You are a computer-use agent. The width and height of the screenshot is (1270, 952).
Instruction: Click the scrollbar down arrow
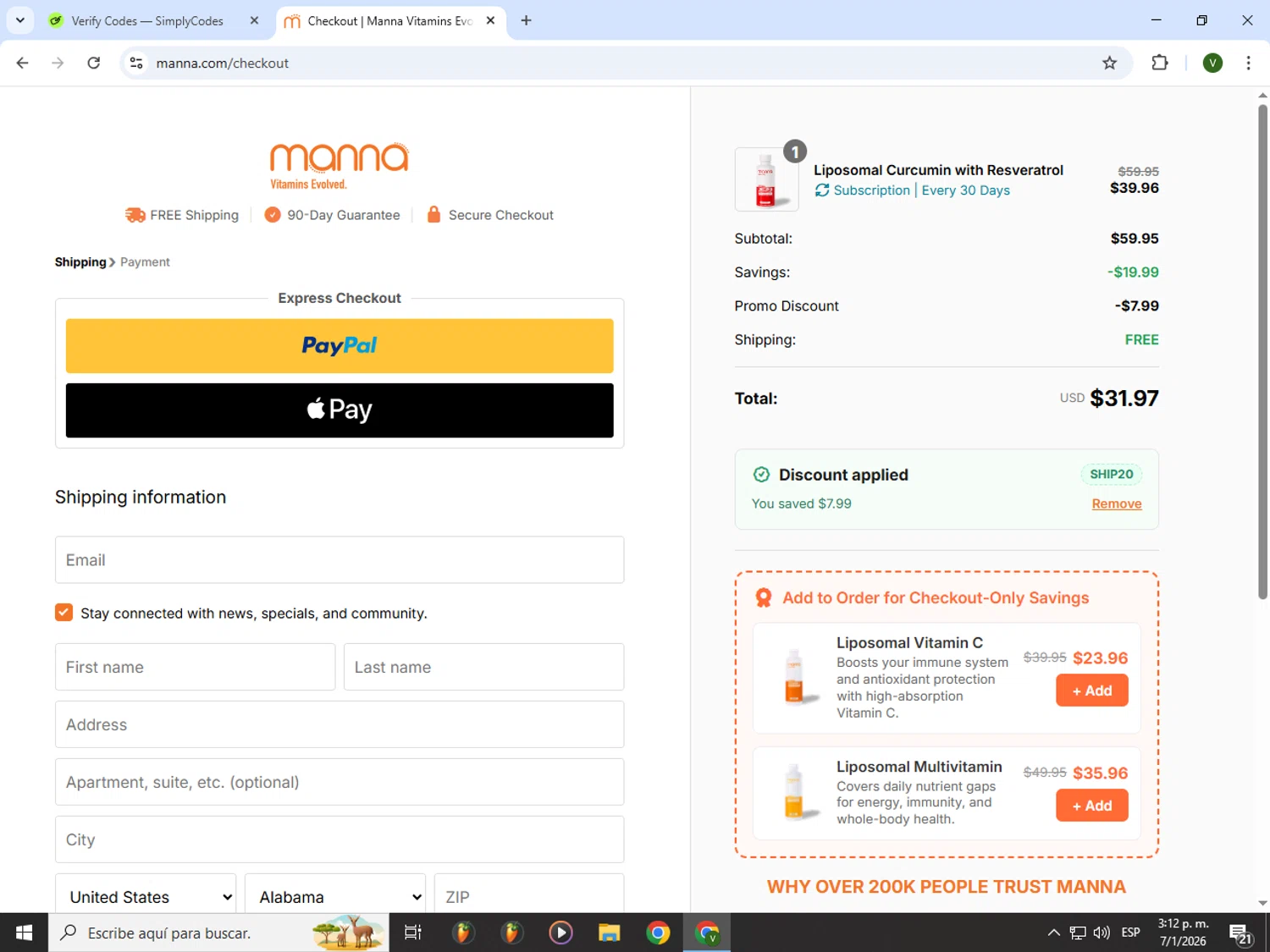[1262, 904]
